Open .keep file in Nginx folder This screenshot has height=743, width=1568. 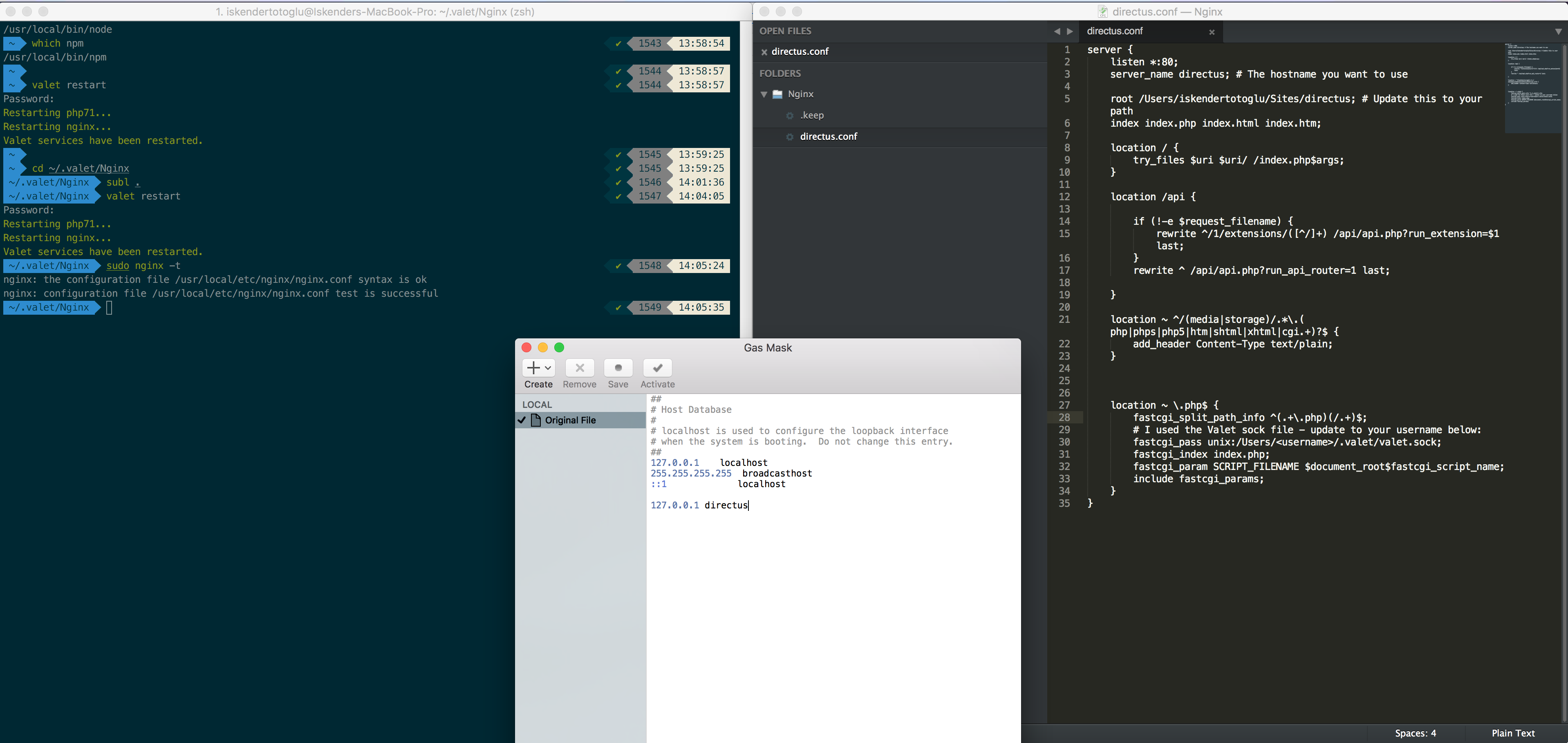(812, 116)
